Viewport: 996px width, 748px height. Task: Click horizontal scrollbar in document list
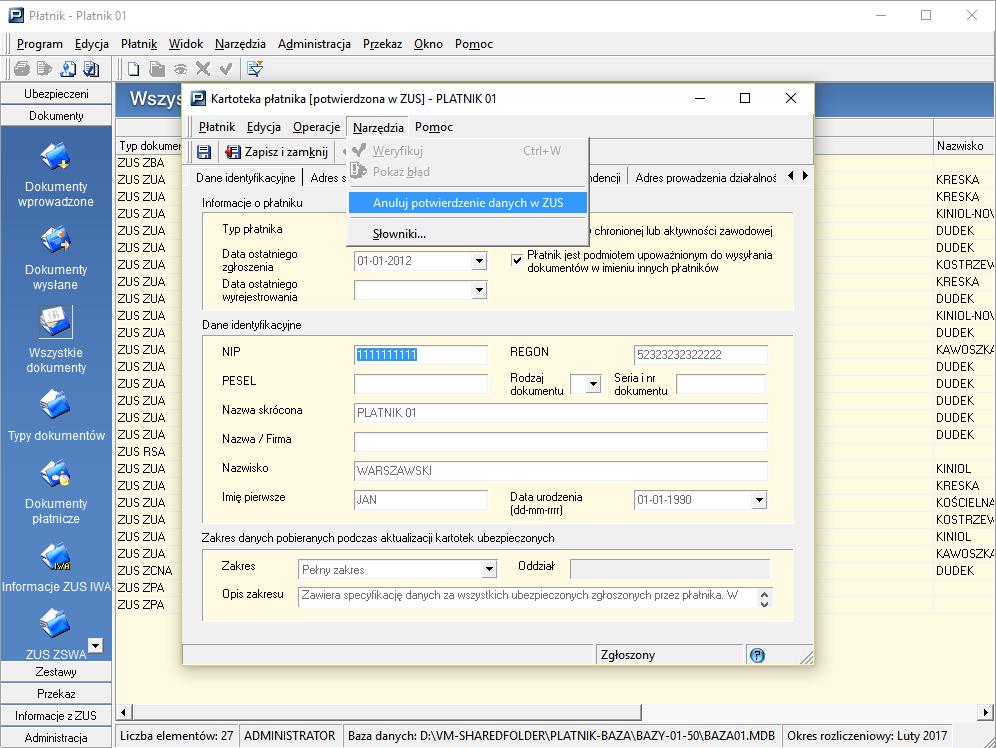pos(386,712)
